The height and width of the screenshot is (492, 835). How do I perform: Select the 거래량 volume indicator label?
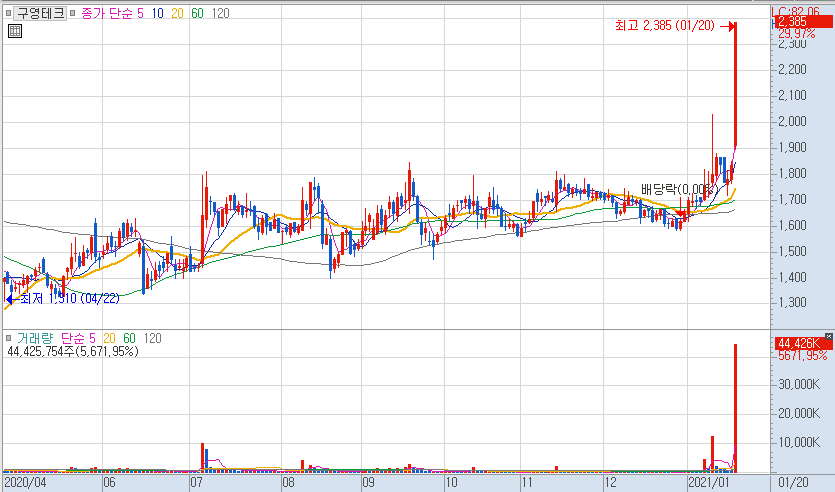click(35, 338)
